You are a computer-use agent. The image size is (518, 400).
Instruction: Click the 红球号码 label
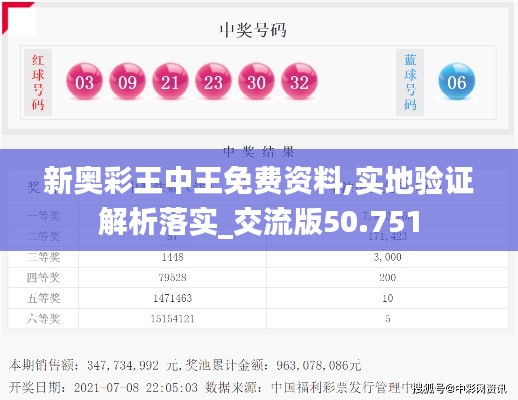pos(38,82)
